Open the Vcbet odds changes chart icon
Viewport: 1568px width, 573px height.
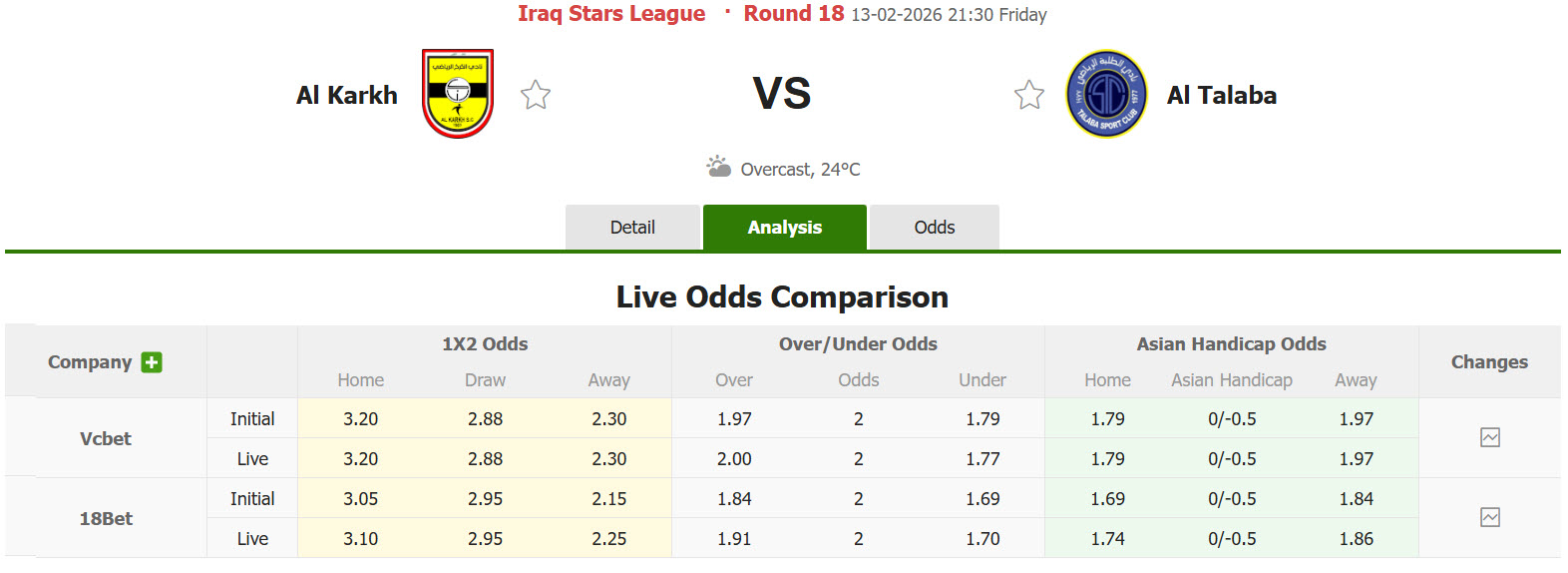[x=1490, y=437]
